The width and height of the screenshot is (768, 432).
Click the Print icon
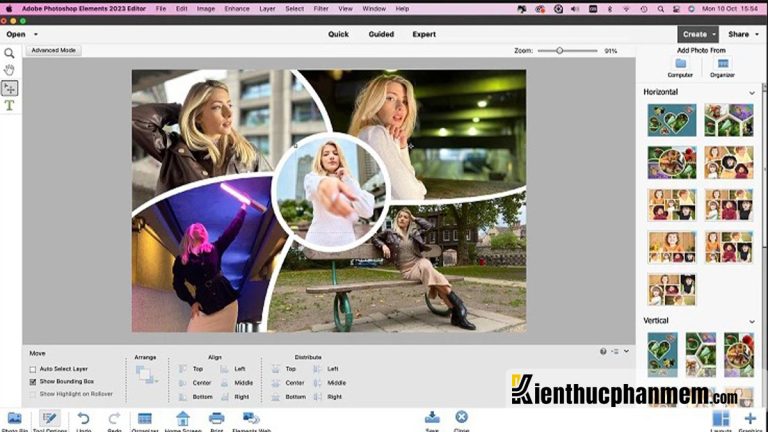pyautogui.click(x=216, y=419)
